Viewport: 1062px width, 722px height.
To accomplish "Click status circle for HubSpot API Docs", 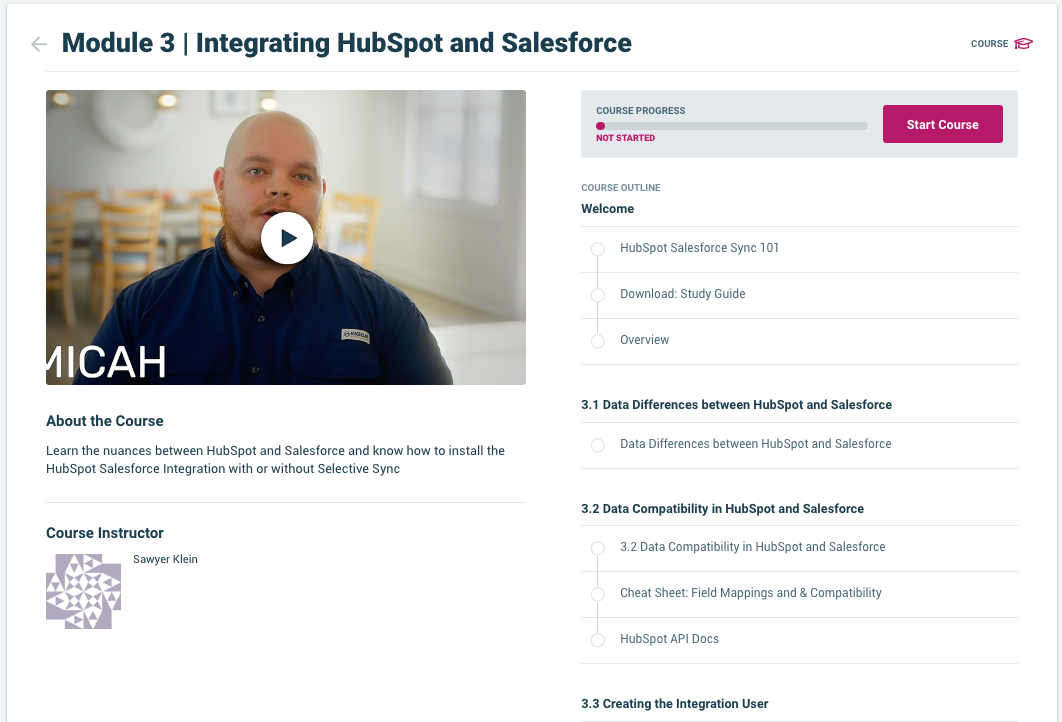I will (597, 640).
